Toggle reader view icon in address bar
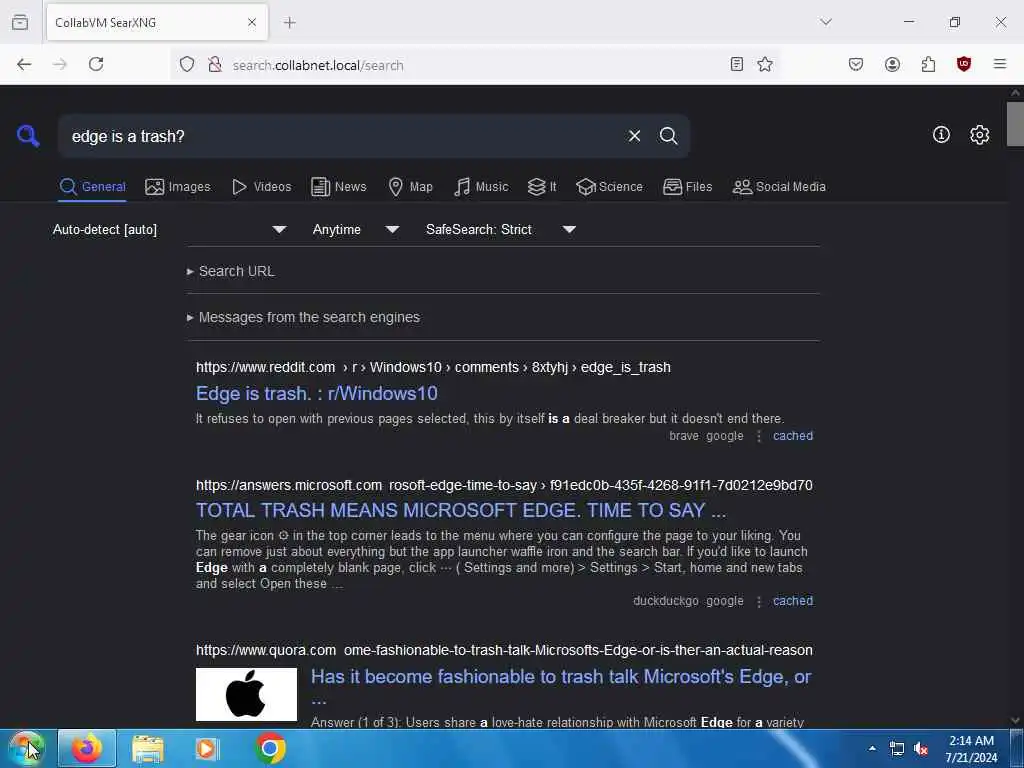The image size is (1024, 768). (x=737, y=64)
